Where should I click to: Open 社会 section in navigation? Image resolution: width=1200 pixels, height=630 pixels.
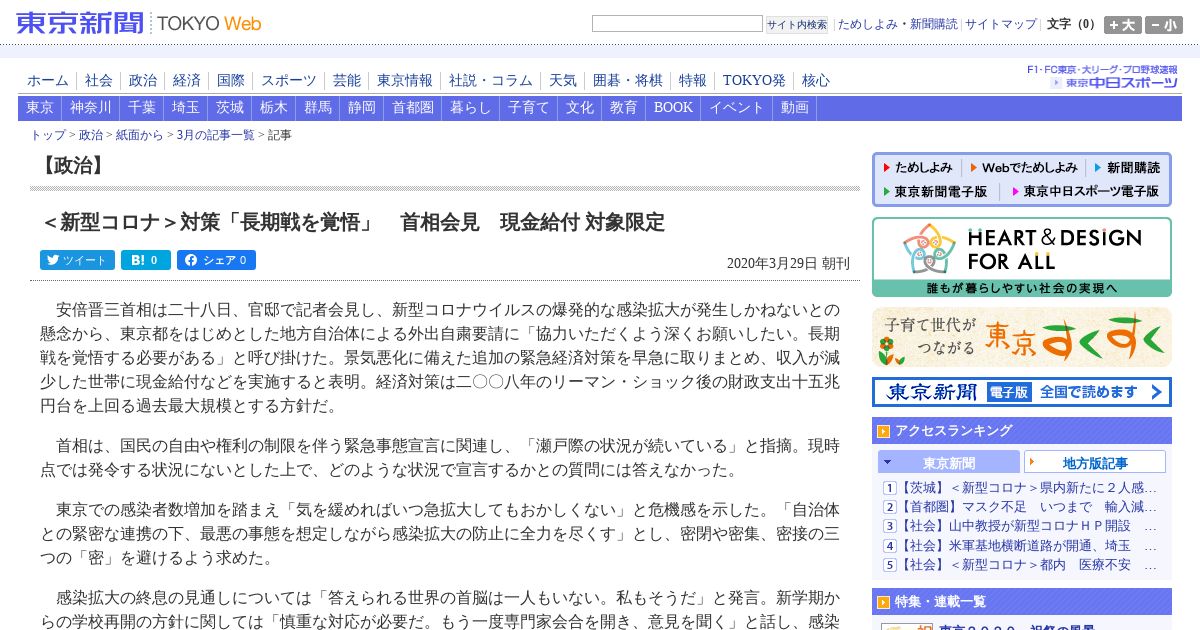click(99, 80)
